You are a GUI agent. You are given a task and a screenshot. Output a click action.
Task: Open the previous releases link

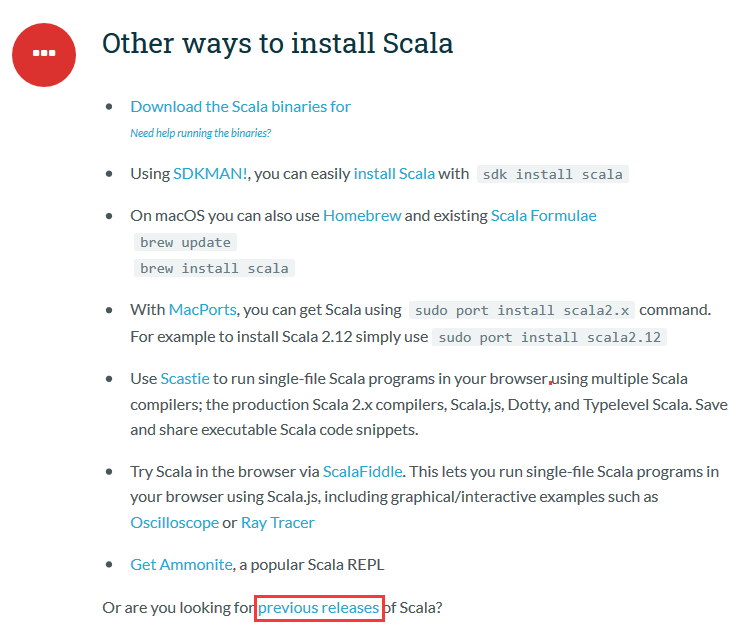(319, 607)
